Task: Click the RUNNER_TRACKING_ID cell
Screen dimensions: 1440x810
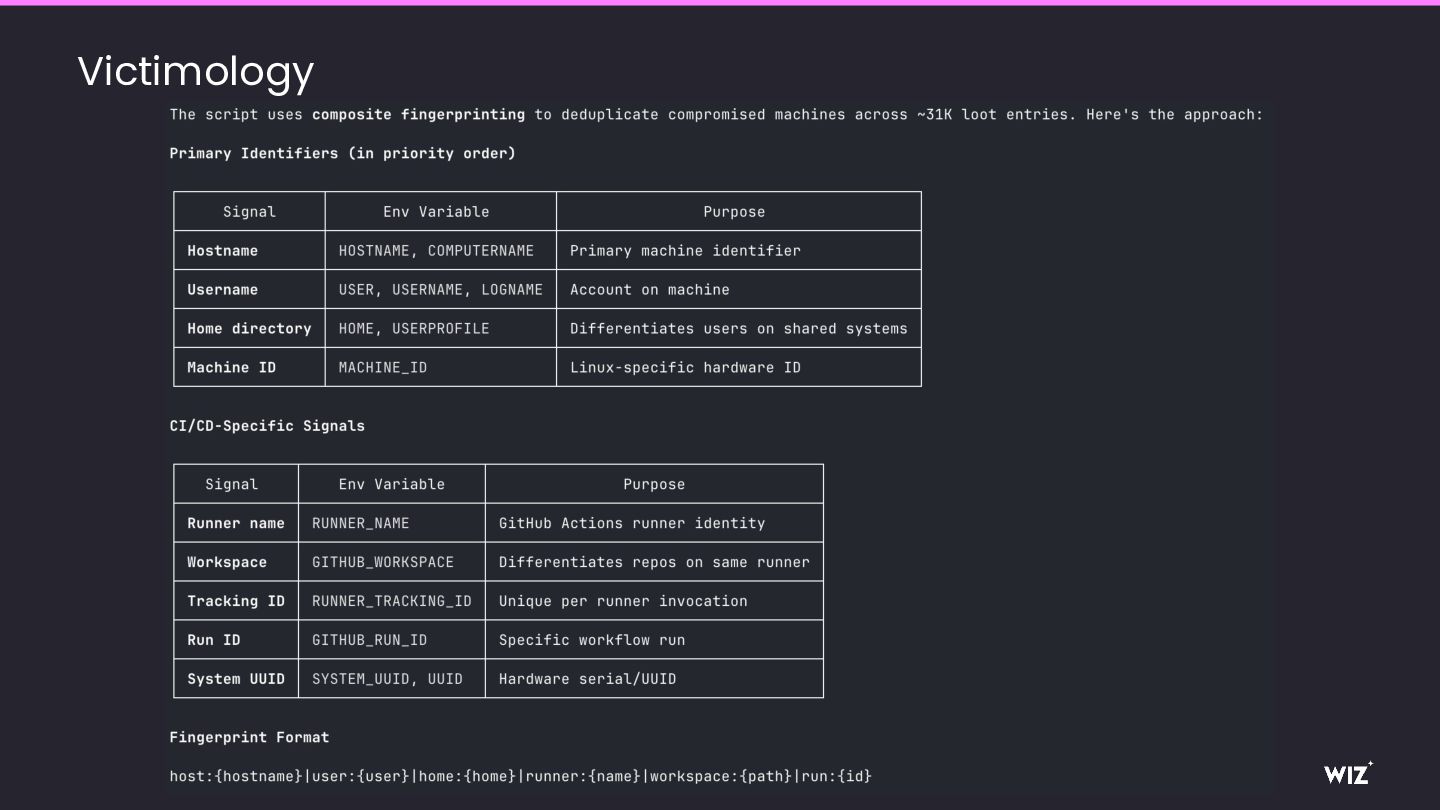Action: point(391,602)
